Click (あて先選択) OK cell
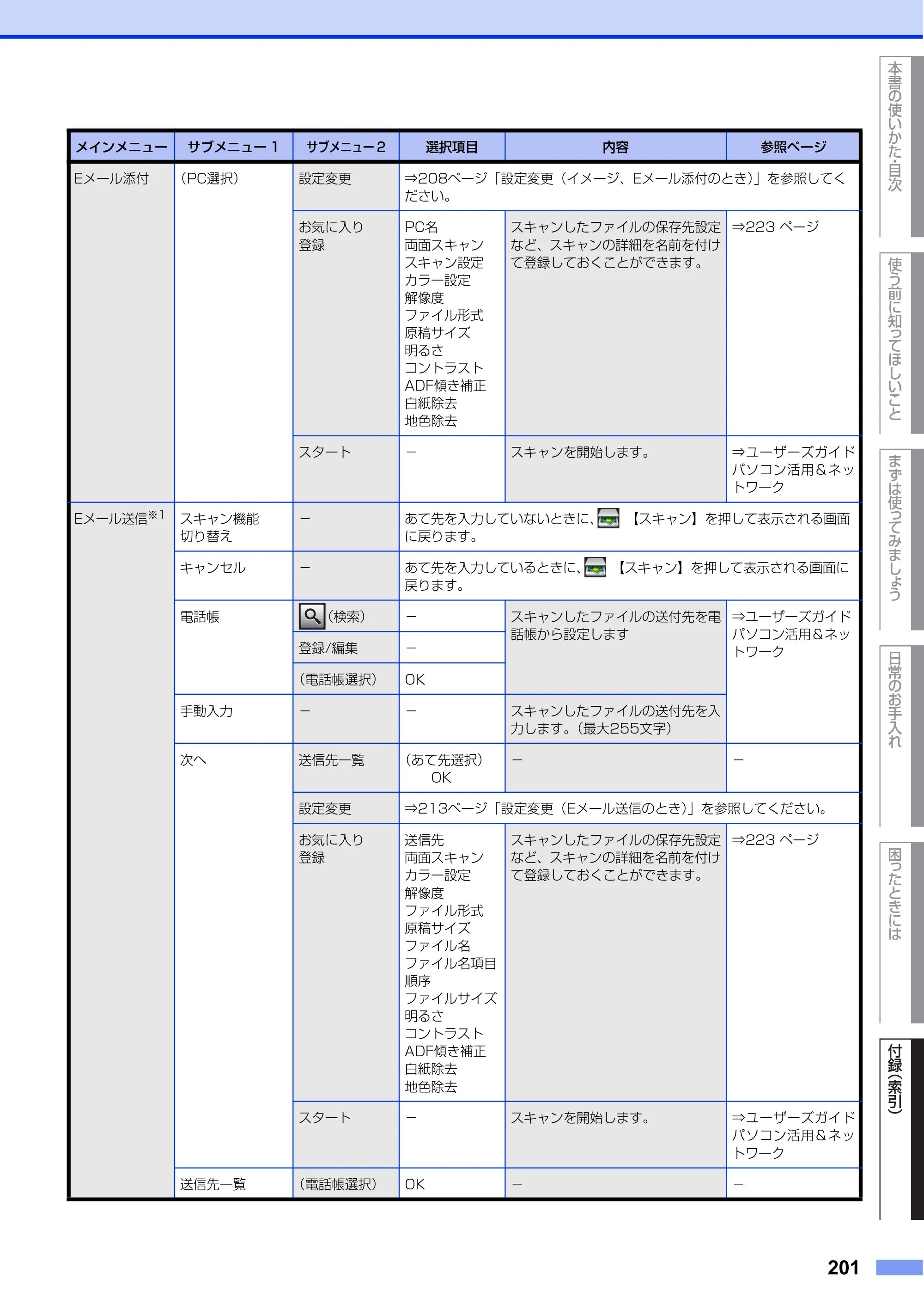Viewport: 924px width, 1310px height. (452, 768)
